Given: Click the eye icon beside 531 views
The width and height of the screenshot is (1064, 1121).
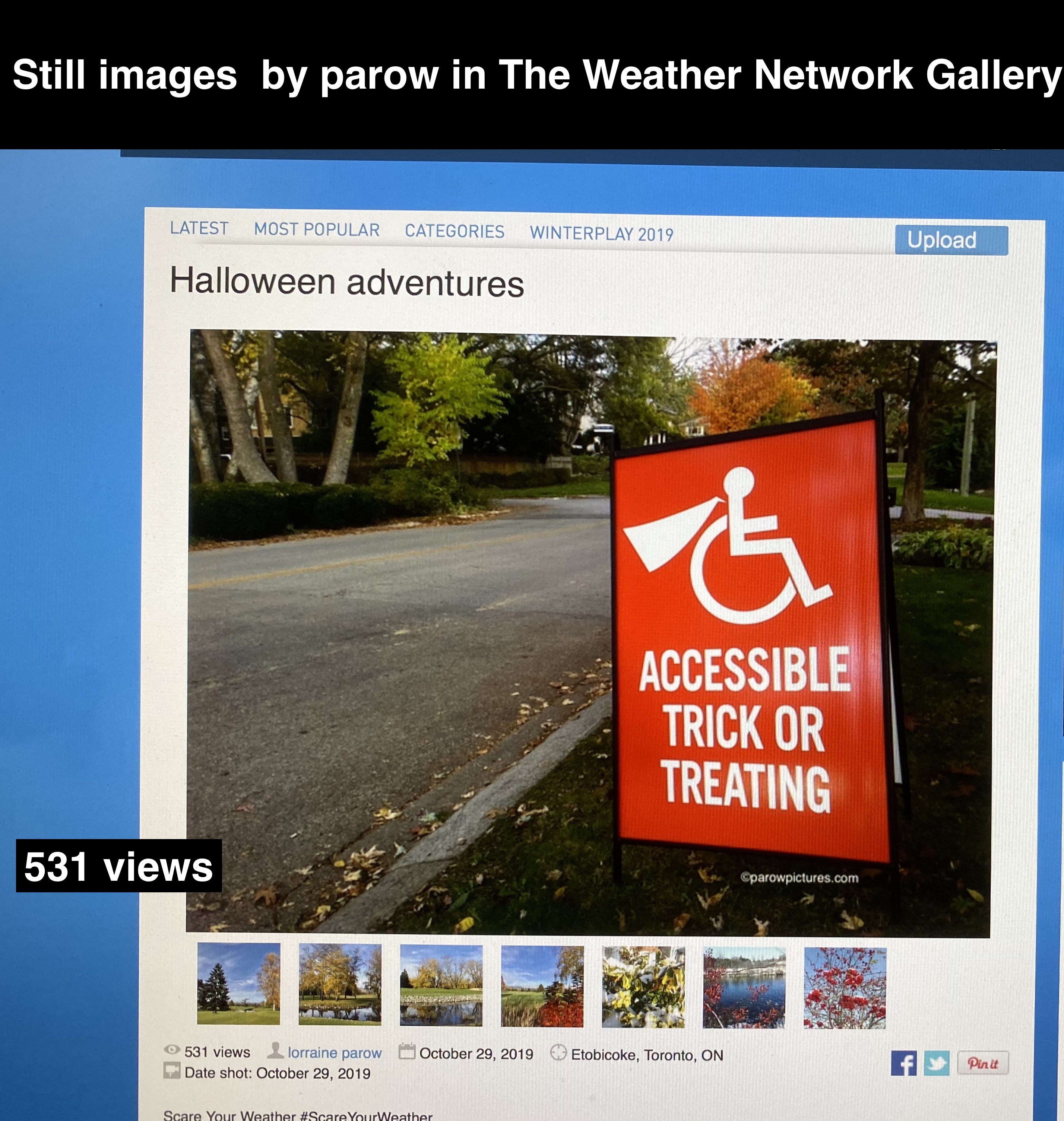Looking at the screenshot, I should pos(172,1049).
